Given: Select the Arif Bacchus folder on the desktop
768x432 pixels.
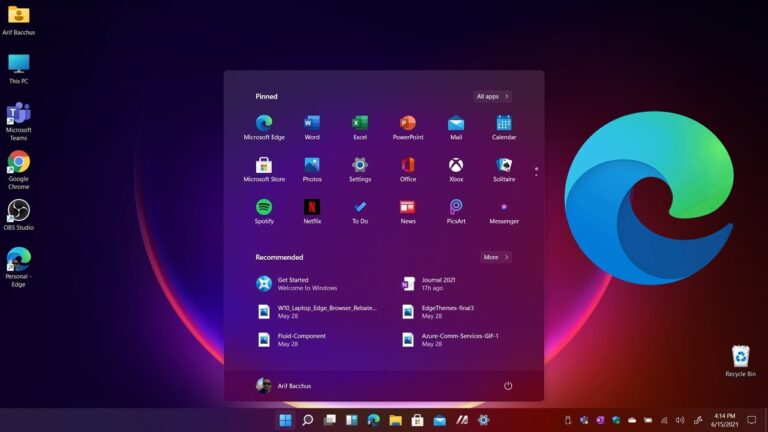Looking at the screenshot, I should [x=19, y=20].
